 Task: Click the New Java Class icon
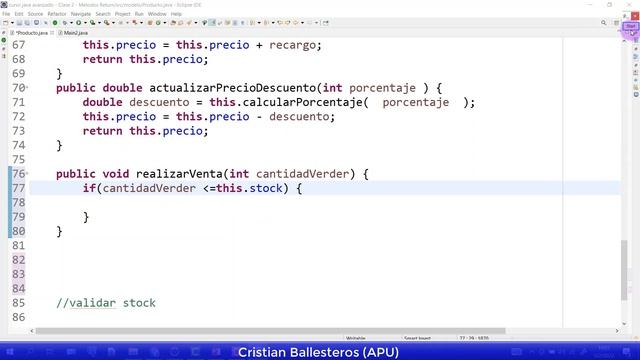coord(158,23)
